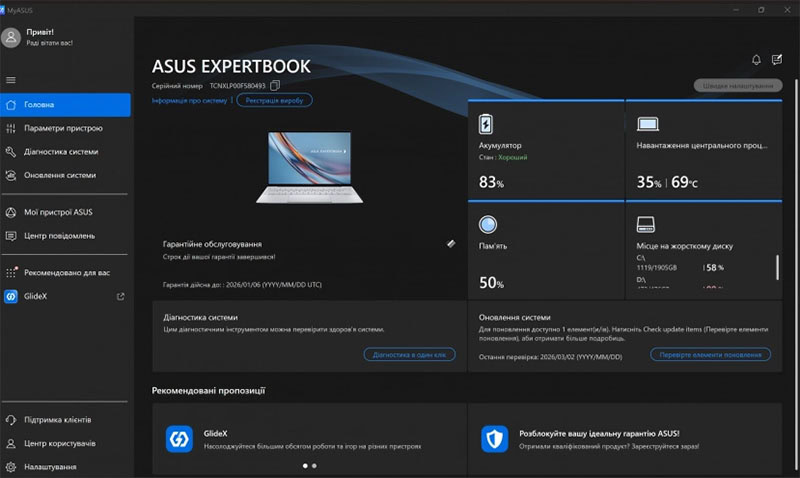Click the main page vertical scrollbar

click(796, 275)
